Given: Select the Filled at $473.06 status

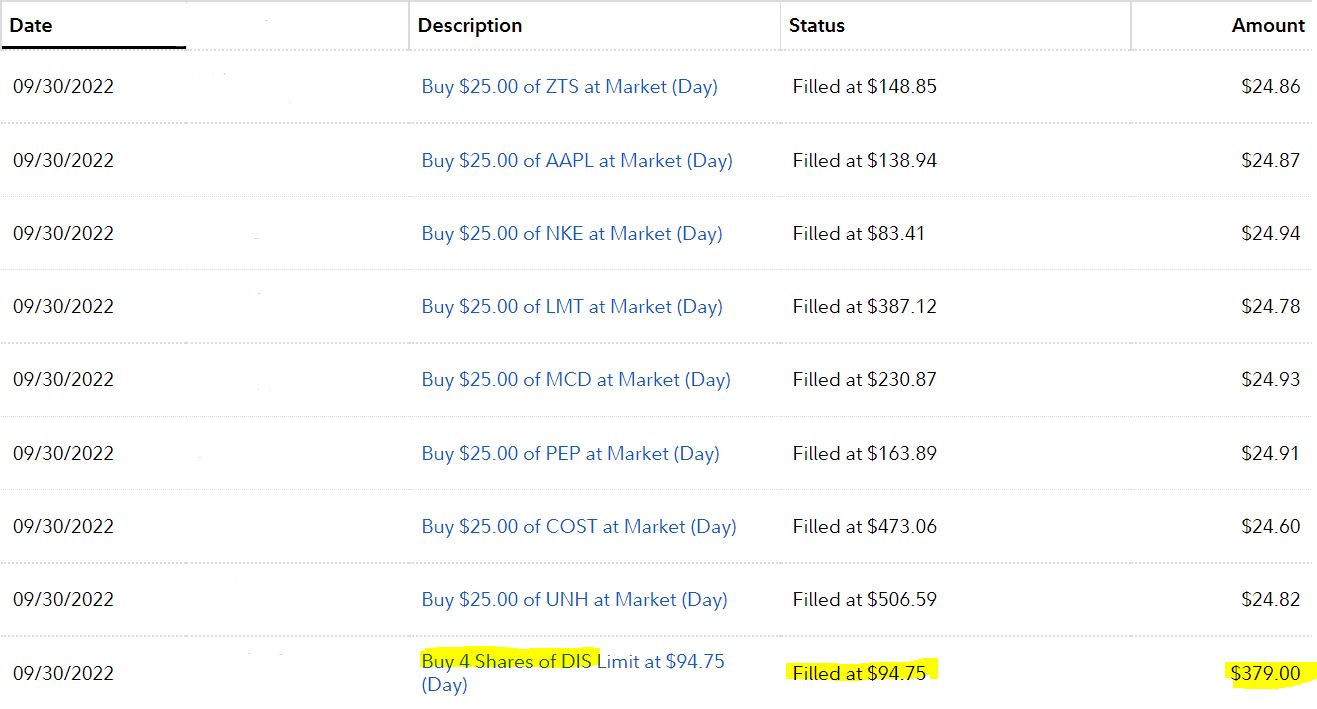Looking at the screenshot, I should coord(864,526).
